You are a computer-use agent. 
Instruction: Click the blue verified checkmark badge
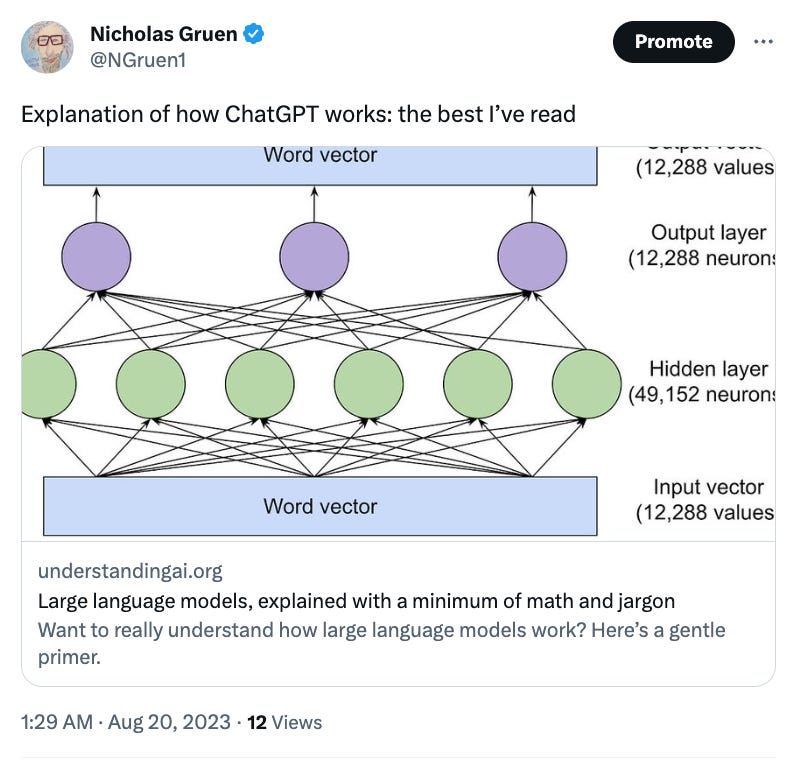[253, 34]
